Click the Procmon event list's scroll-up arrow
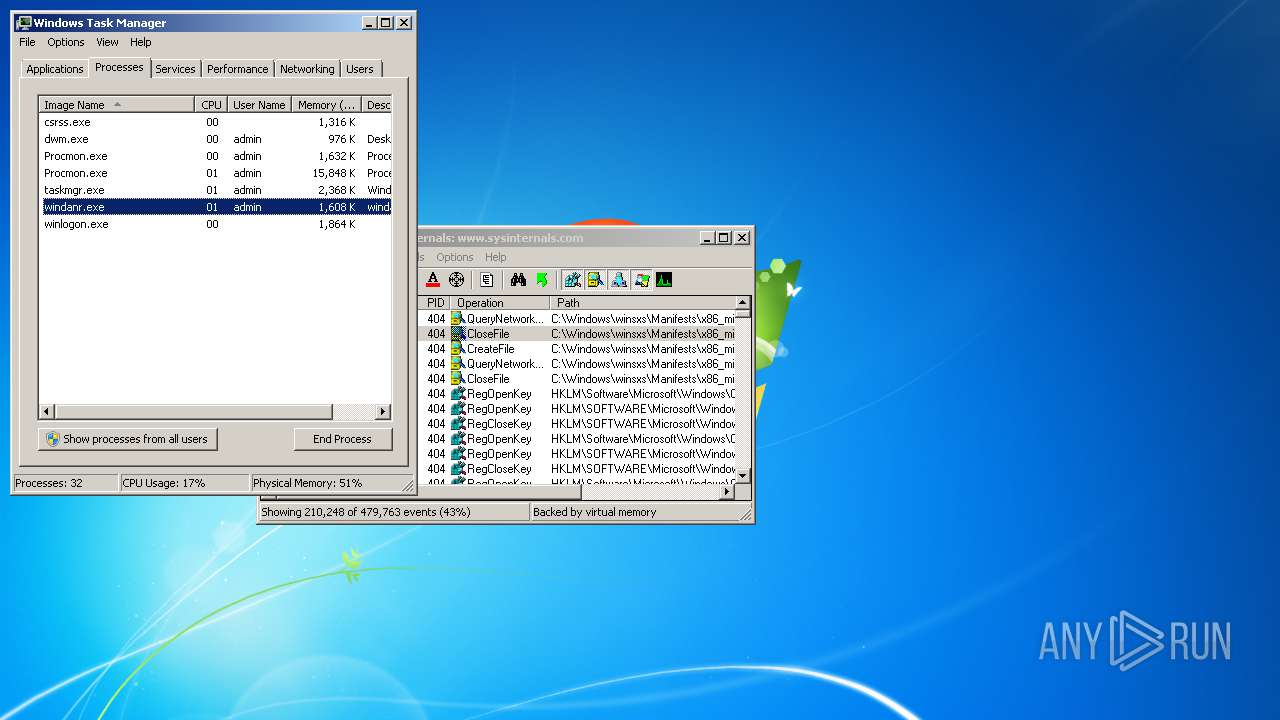The height and width of the screenshot is (720, 1280). (x=743, y=302)
